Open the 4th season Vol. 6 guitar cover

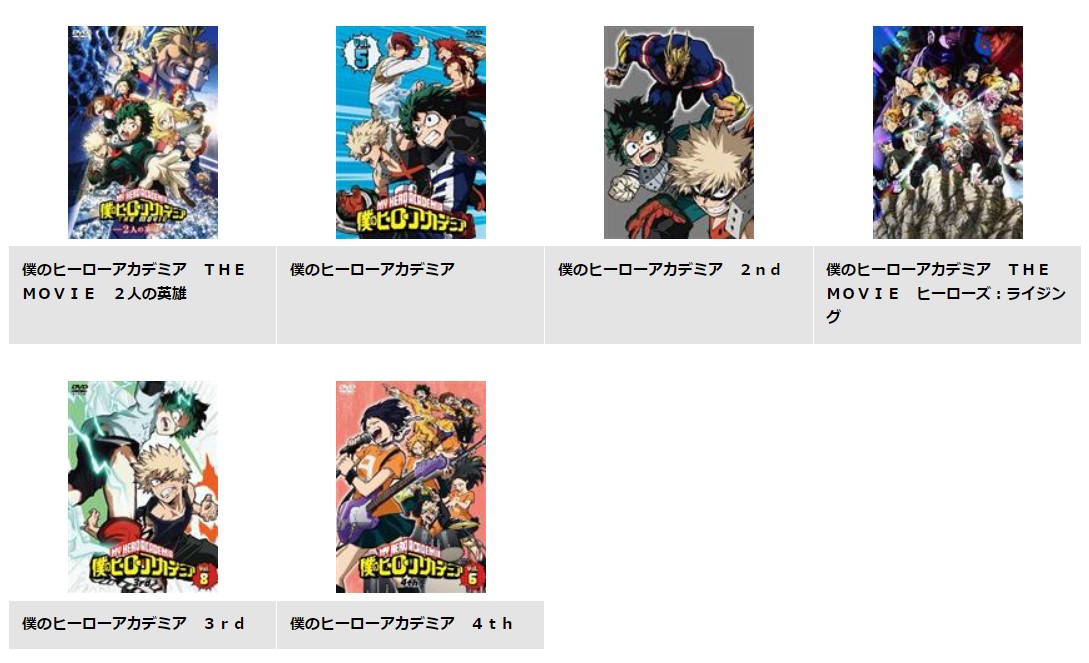[410, 487]
